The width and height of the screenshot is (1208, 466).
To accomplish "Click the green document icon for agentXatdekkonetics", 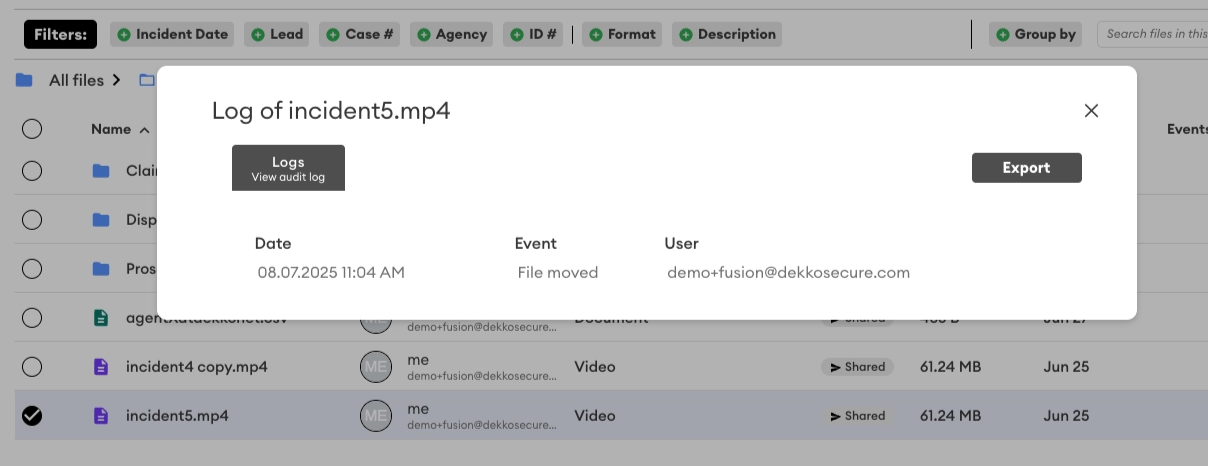I will [x=100, y=318].
